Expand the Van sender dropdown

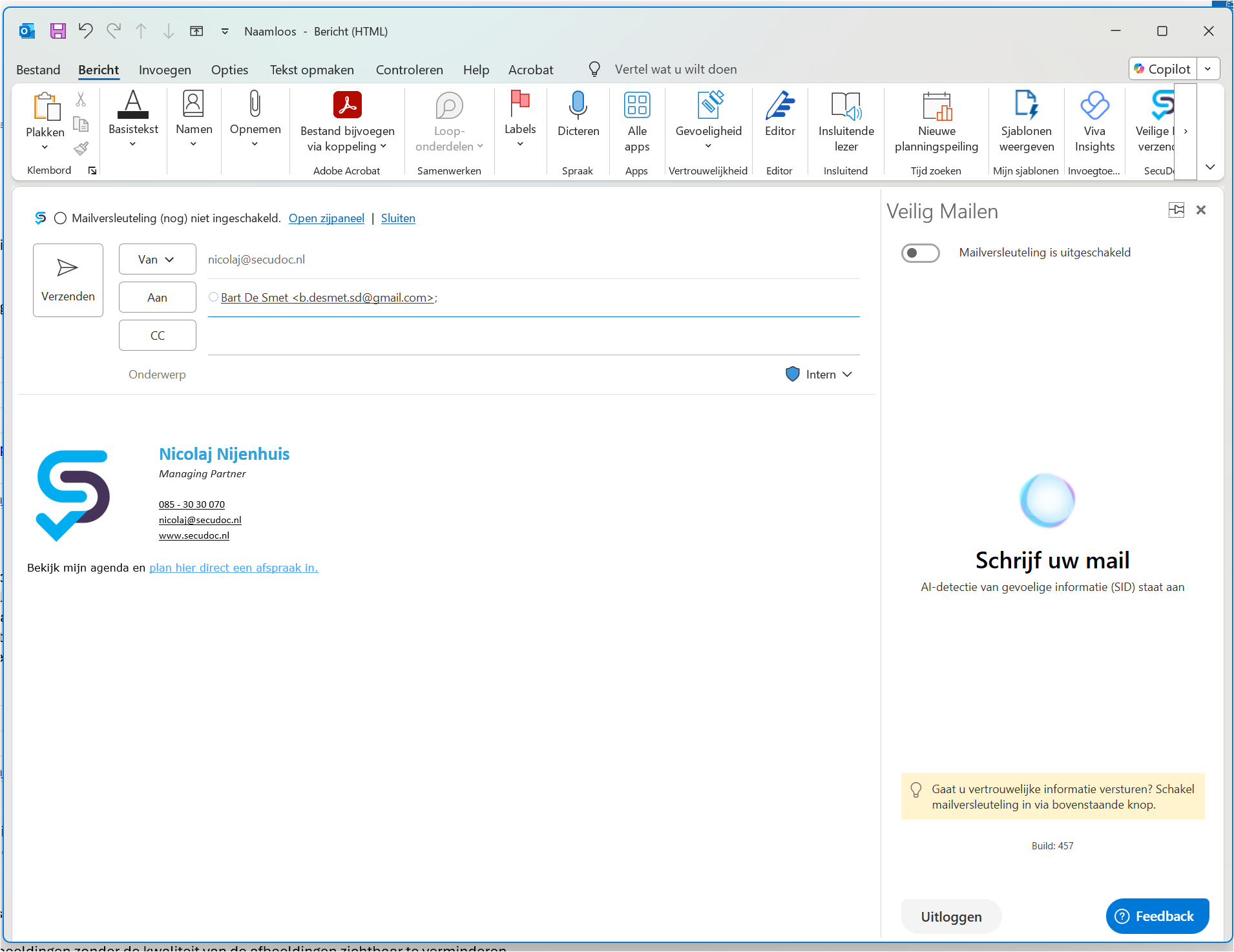point(157,259)
